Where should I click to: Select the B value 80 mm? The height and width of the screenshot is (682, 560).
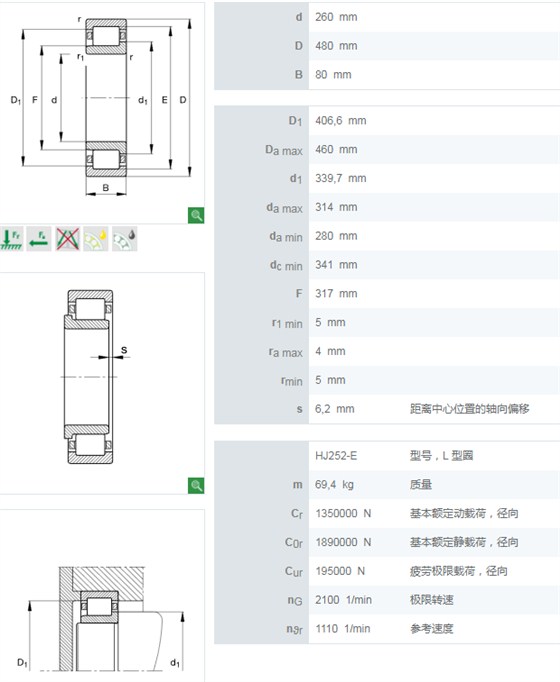tap(333, 75)
